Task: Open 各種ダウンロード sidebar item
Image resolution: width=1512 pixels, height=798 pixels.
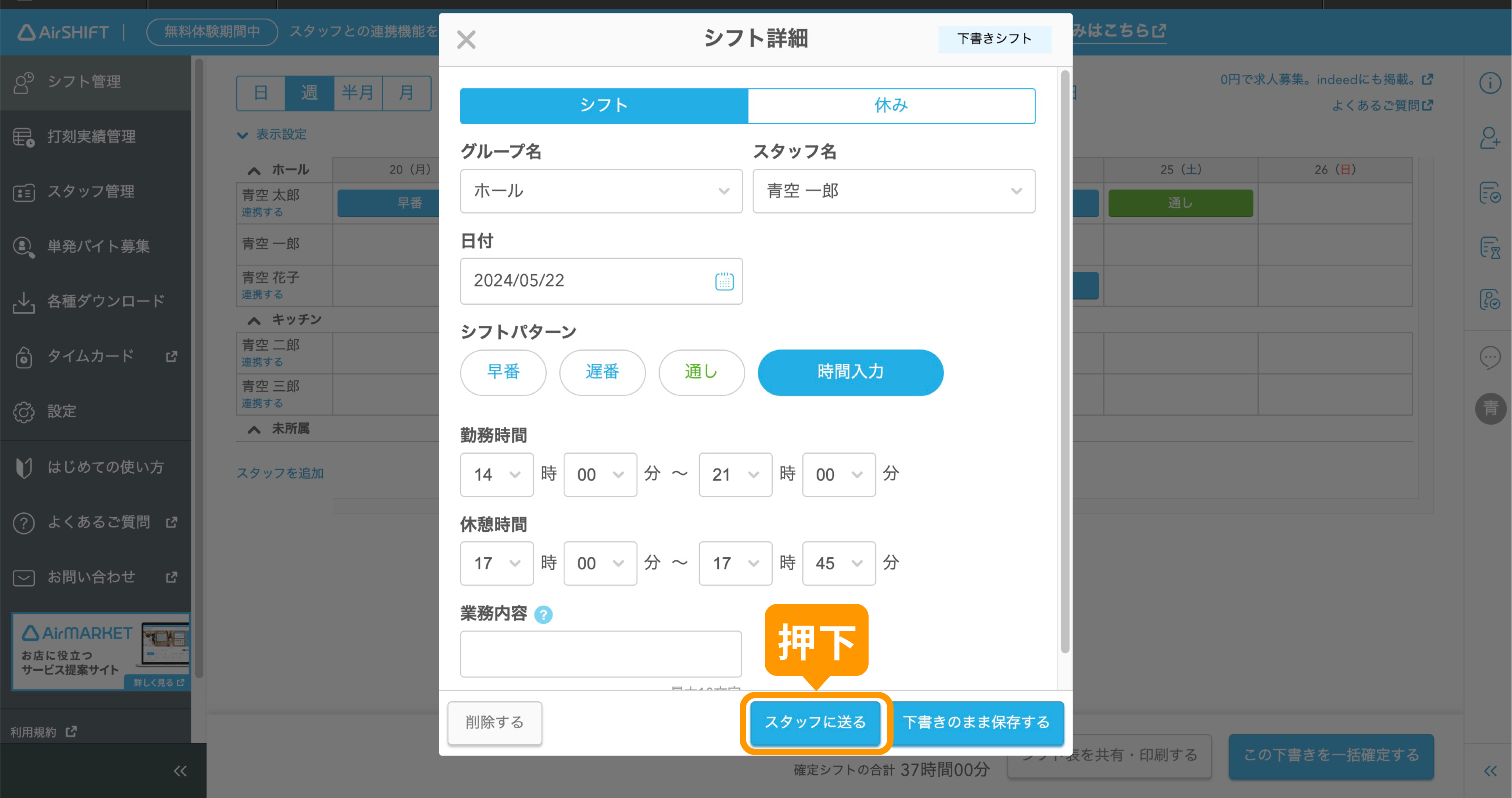Action: tap(95, 302)
